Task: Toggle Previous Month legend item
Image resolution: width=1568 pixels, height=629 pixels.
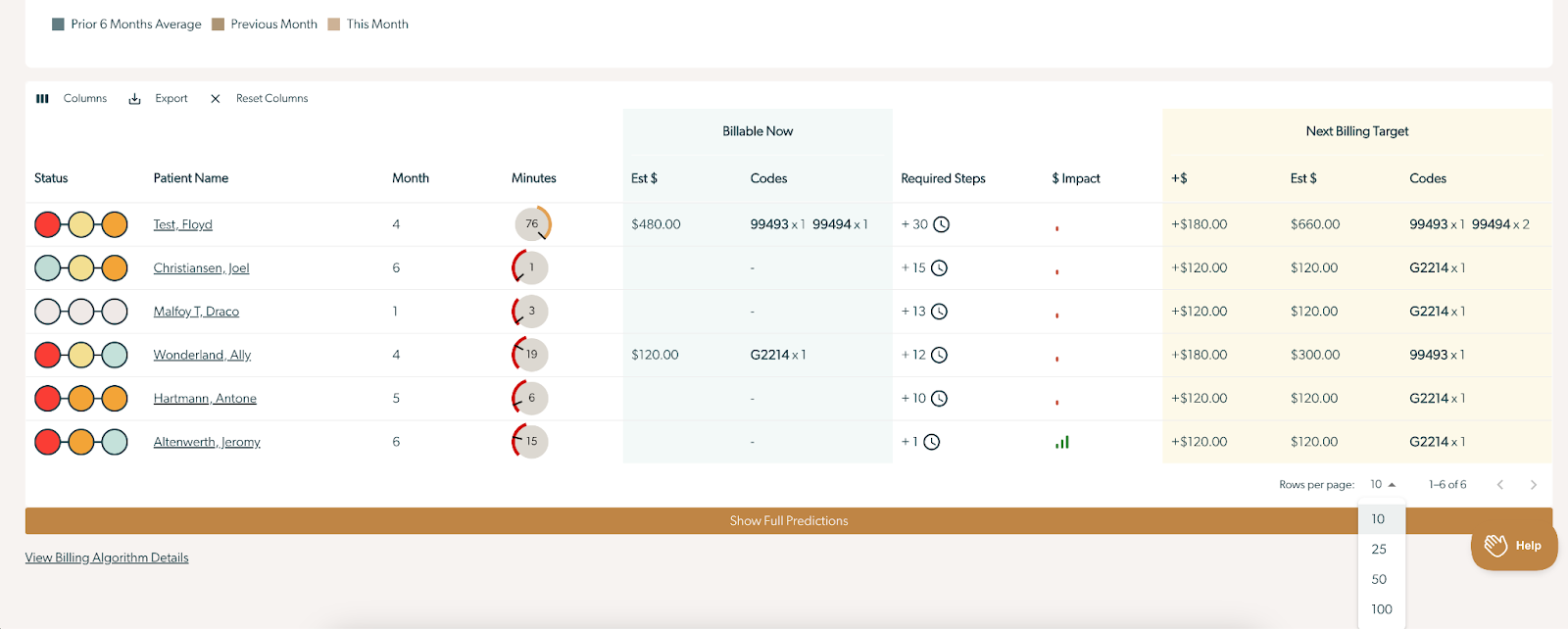Action: 265,24
